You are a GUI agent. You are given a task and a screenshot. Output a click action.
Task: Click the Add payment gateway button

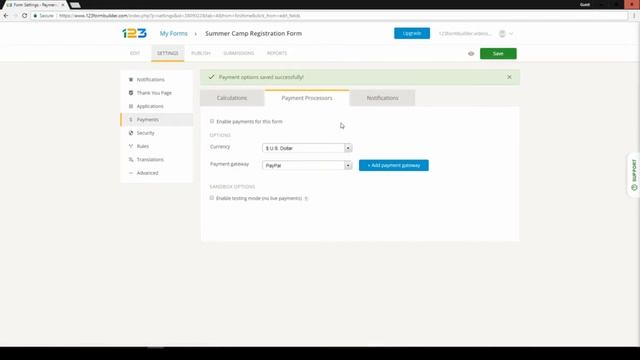point(394,165)
